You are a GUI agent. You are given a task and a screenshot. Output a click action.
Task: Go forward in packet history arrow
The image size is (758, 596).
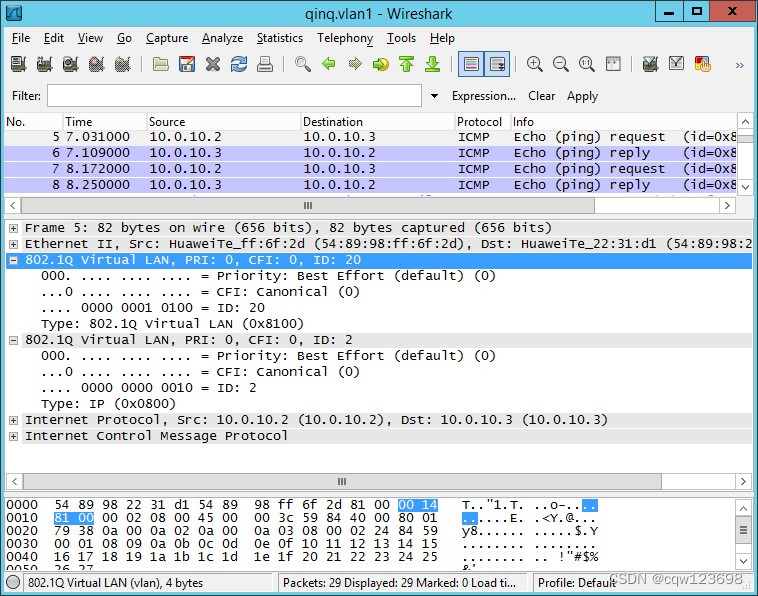[355, 64]
